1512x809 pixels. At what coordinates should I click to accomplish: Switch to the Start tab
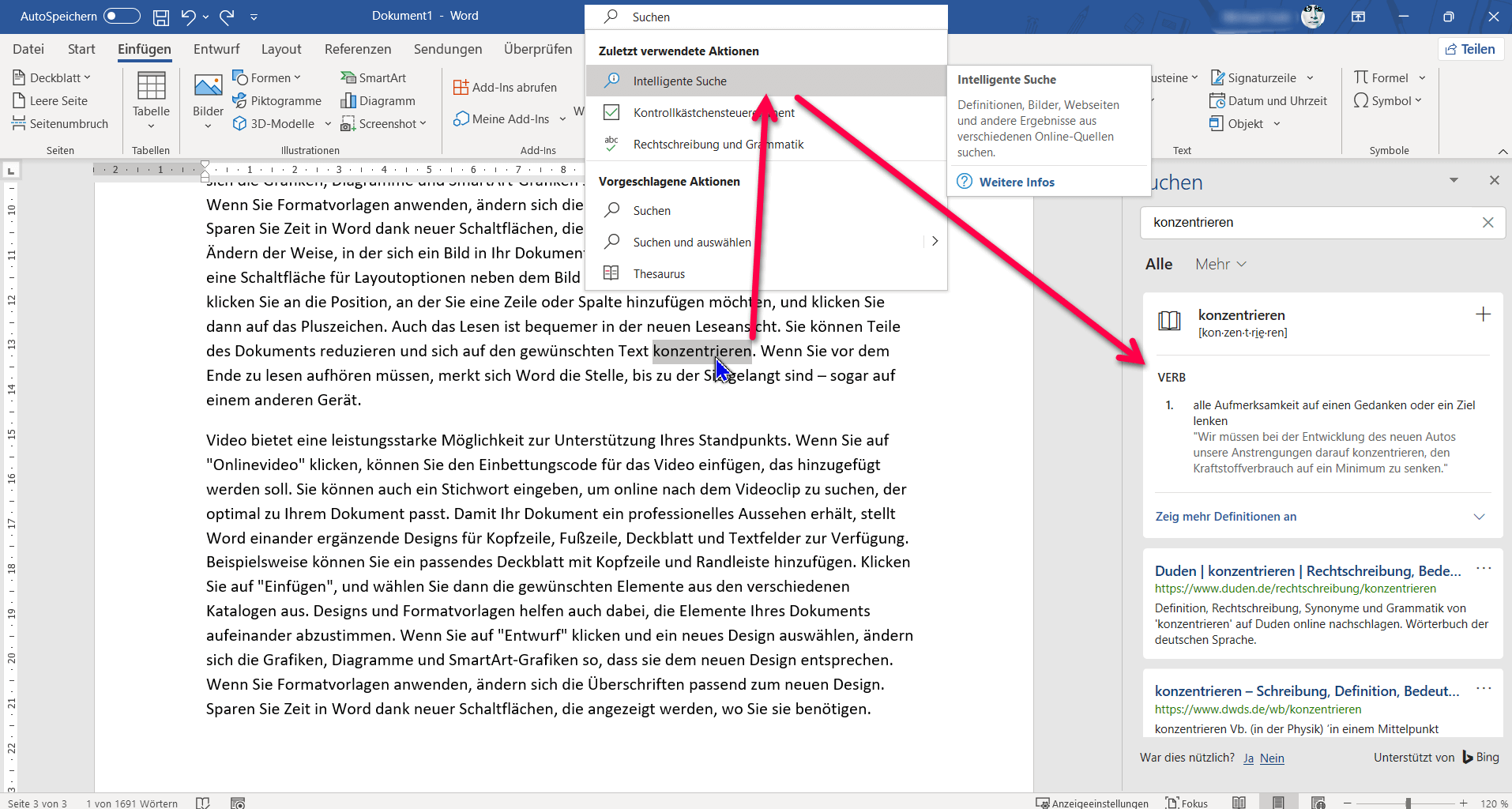(x=81, y=49)
